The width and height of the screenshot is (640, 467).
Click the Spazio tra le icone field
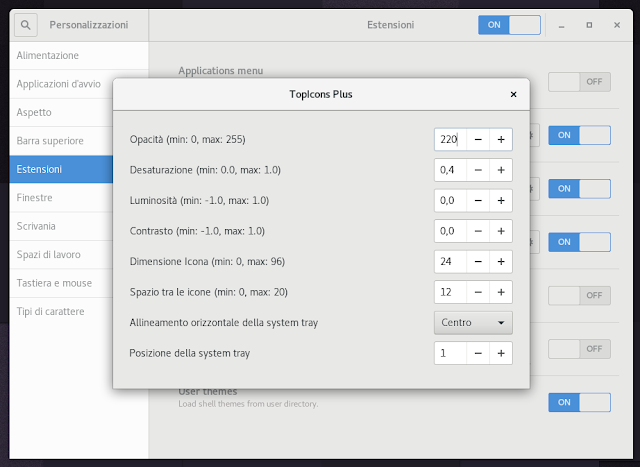tap(450, 292)
